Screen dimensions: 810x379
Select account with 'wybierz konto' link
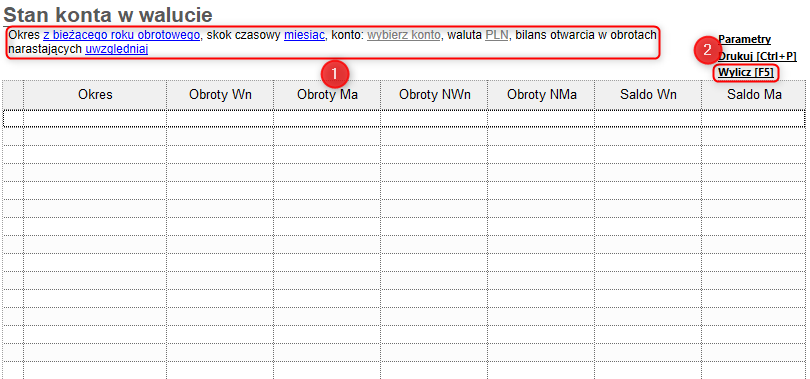[x=404, y=35]
